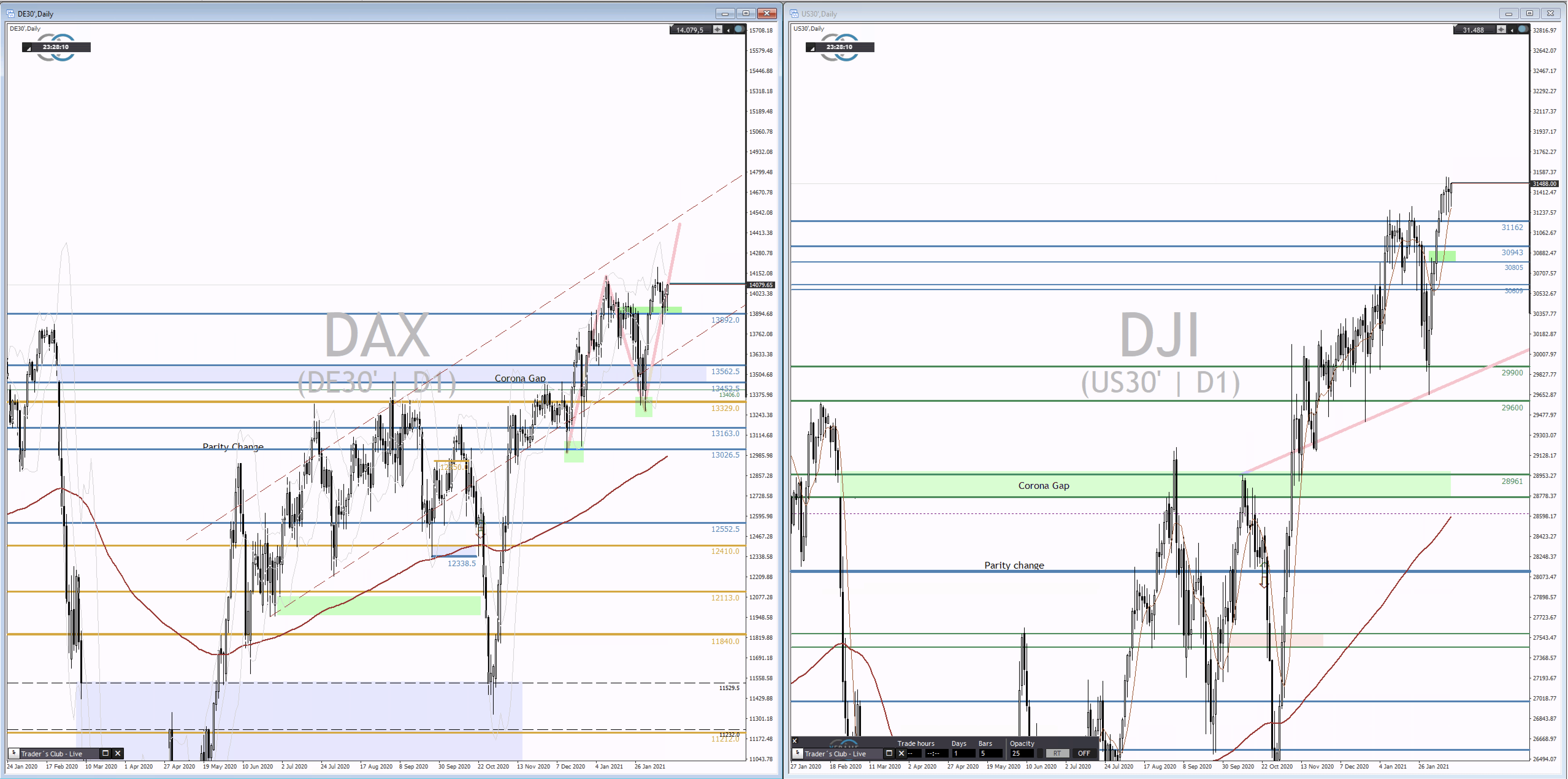1568x779 pixels.
Task: Click 28961 level label in US30 chart
Action: pos(1512,481)
